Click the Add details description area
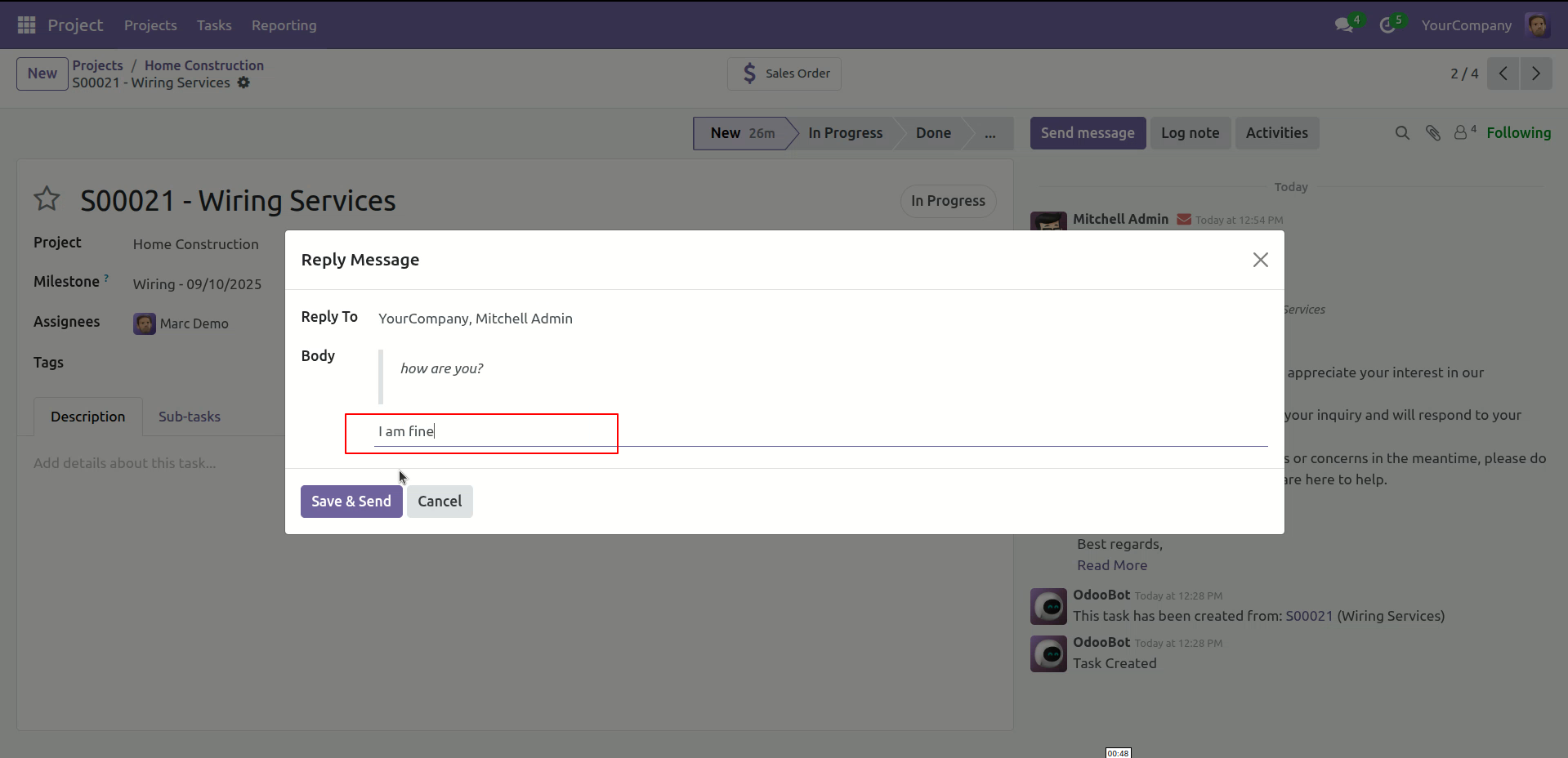1568x758 pixels. (125, 463)
